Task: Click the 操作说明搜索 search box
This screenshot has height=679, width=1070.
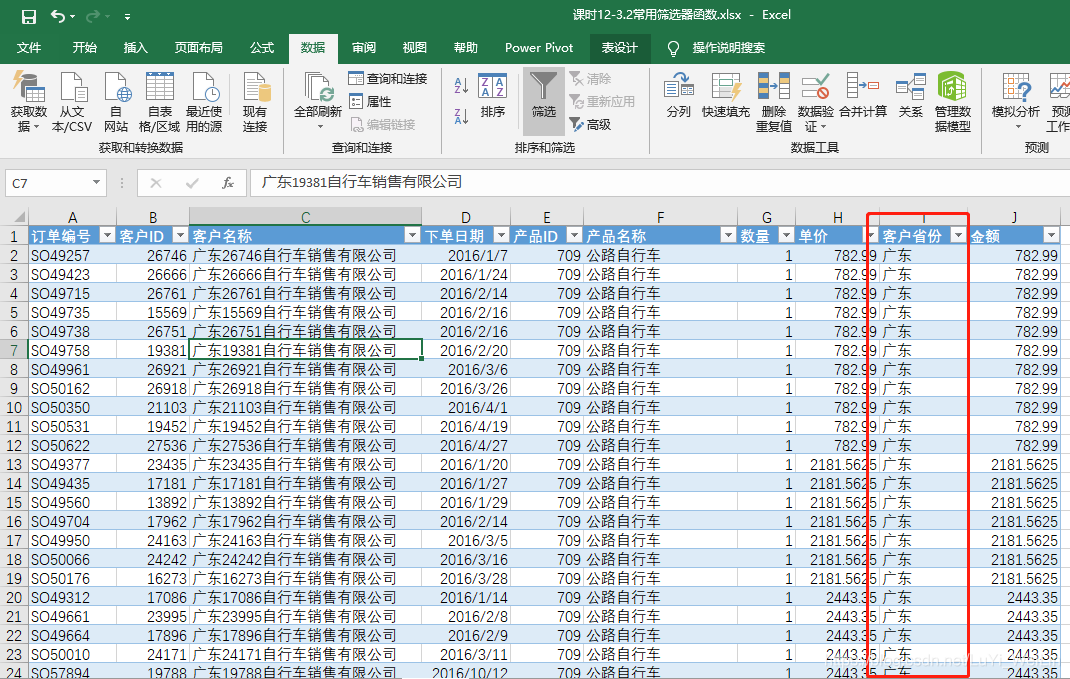Action: (x=728, y=48)
